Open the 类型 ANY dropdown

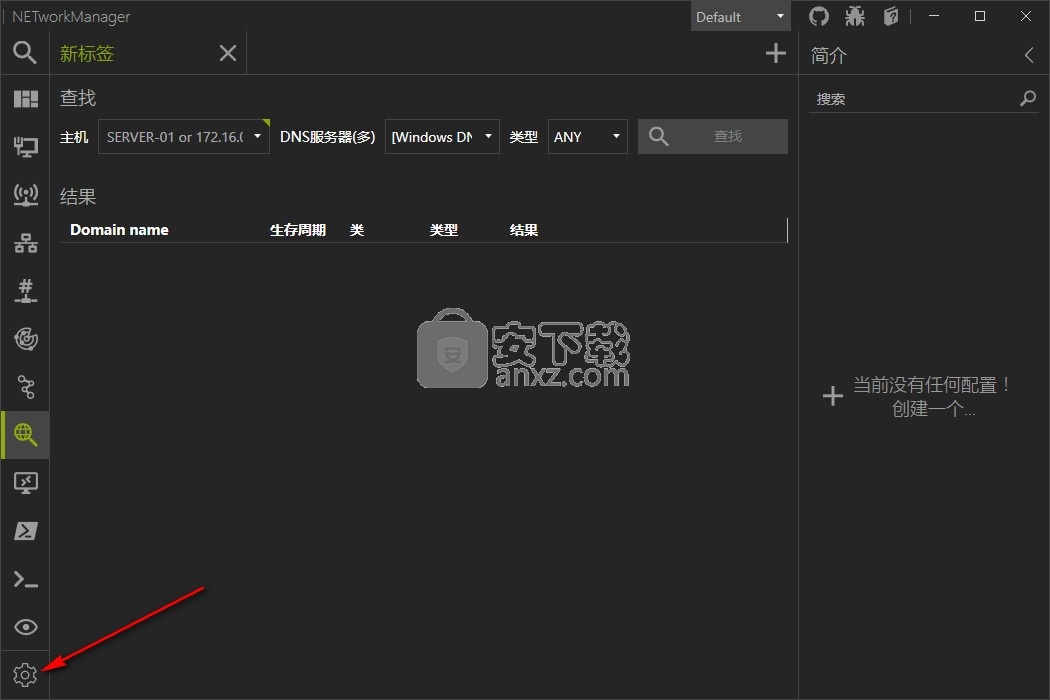(x=587, y=137)
